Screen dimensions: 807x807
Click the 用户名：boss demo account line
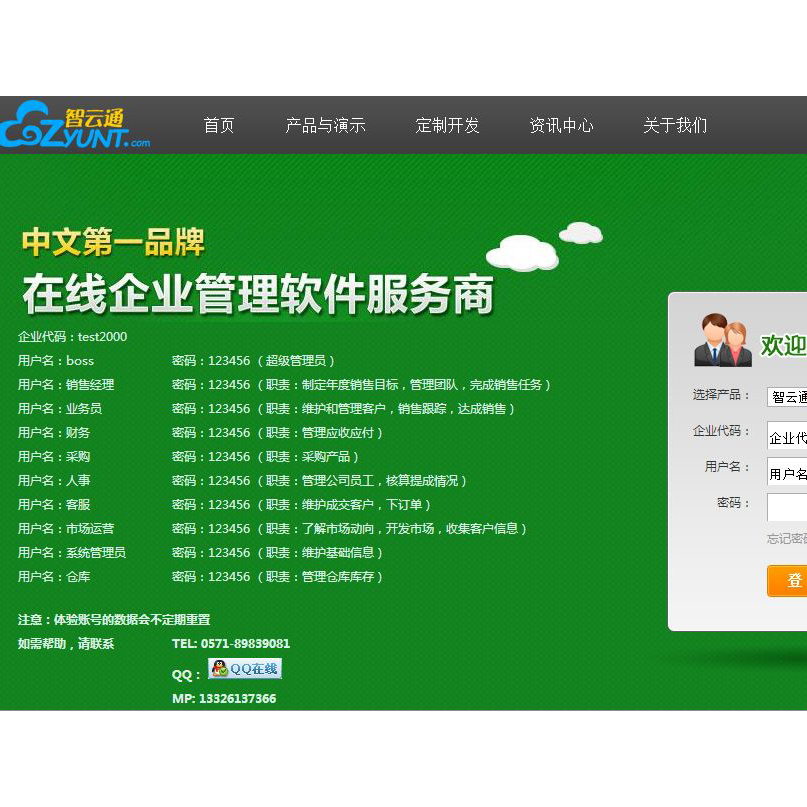tap(56, 361)
